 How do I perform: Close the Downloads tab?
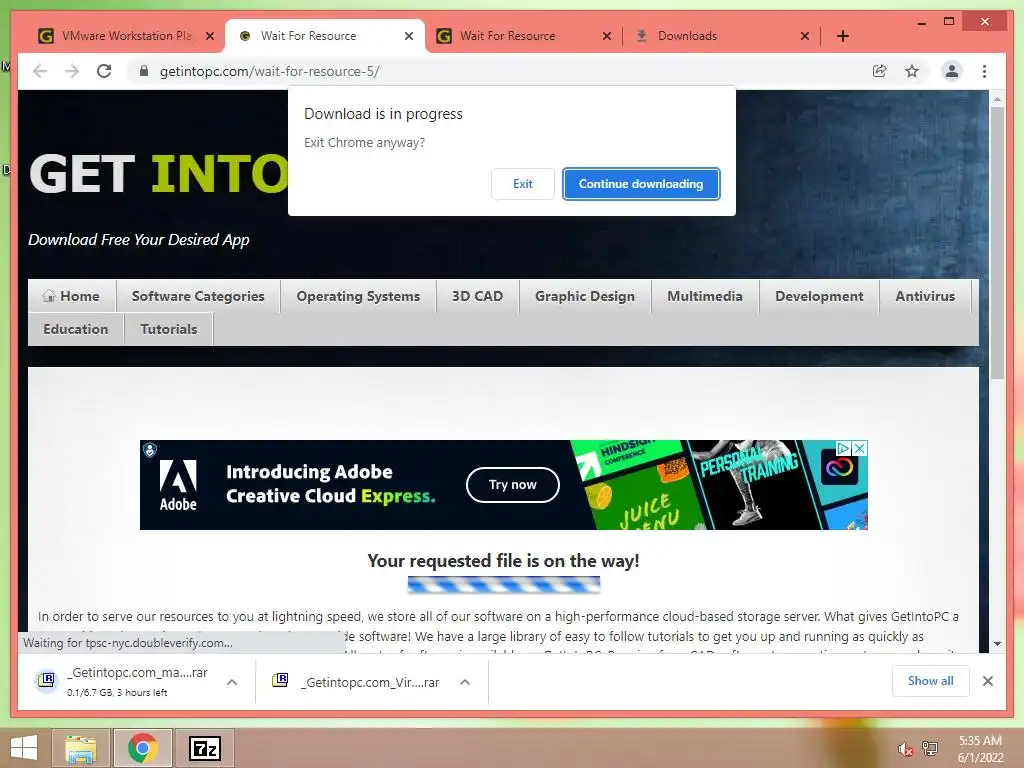tap(805, 36)
